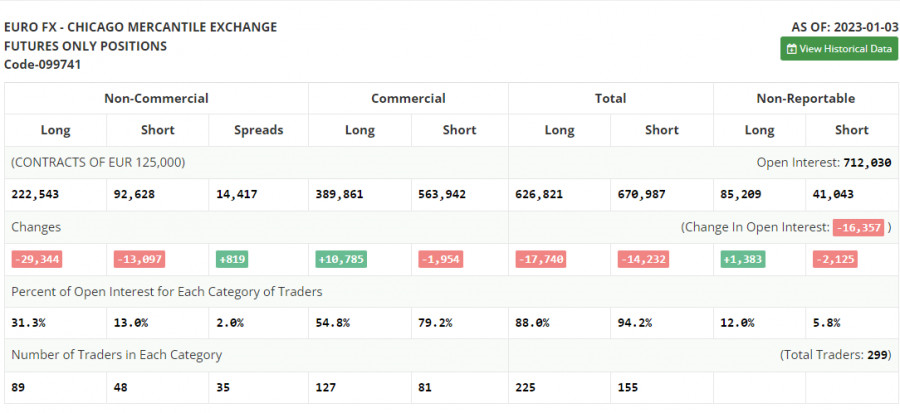Open the View Historical Data button

(x=839, y=49)
